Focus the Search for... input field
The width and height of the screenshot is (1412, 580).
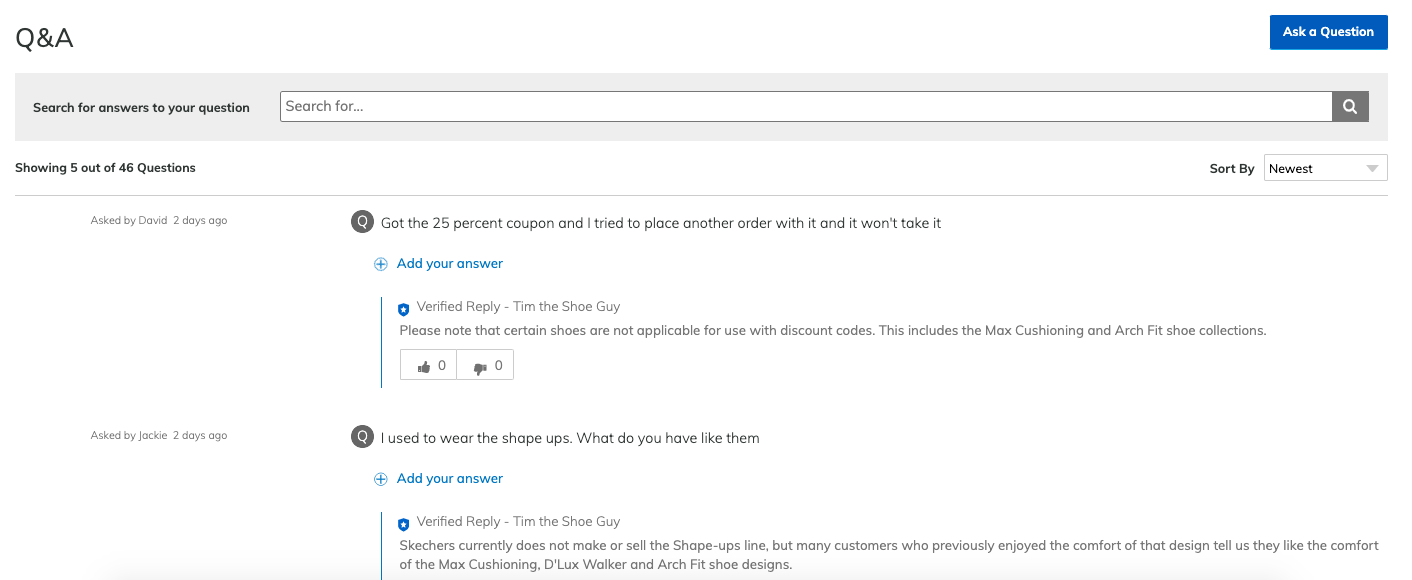[x=806, y=107]
